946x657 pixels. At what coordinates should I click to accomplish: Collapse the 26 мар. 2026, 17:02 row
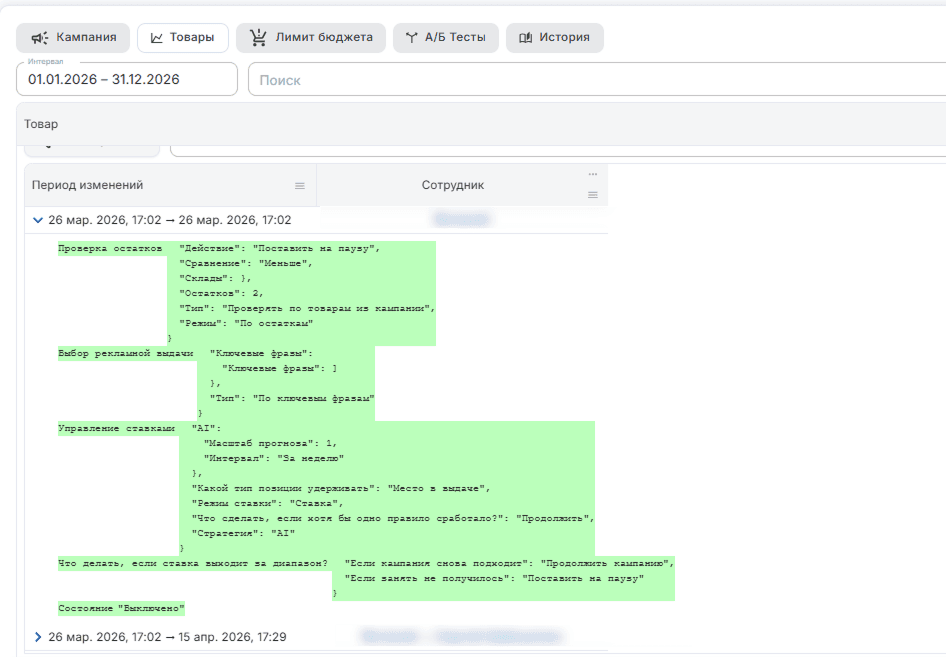(x=37, y=220)
